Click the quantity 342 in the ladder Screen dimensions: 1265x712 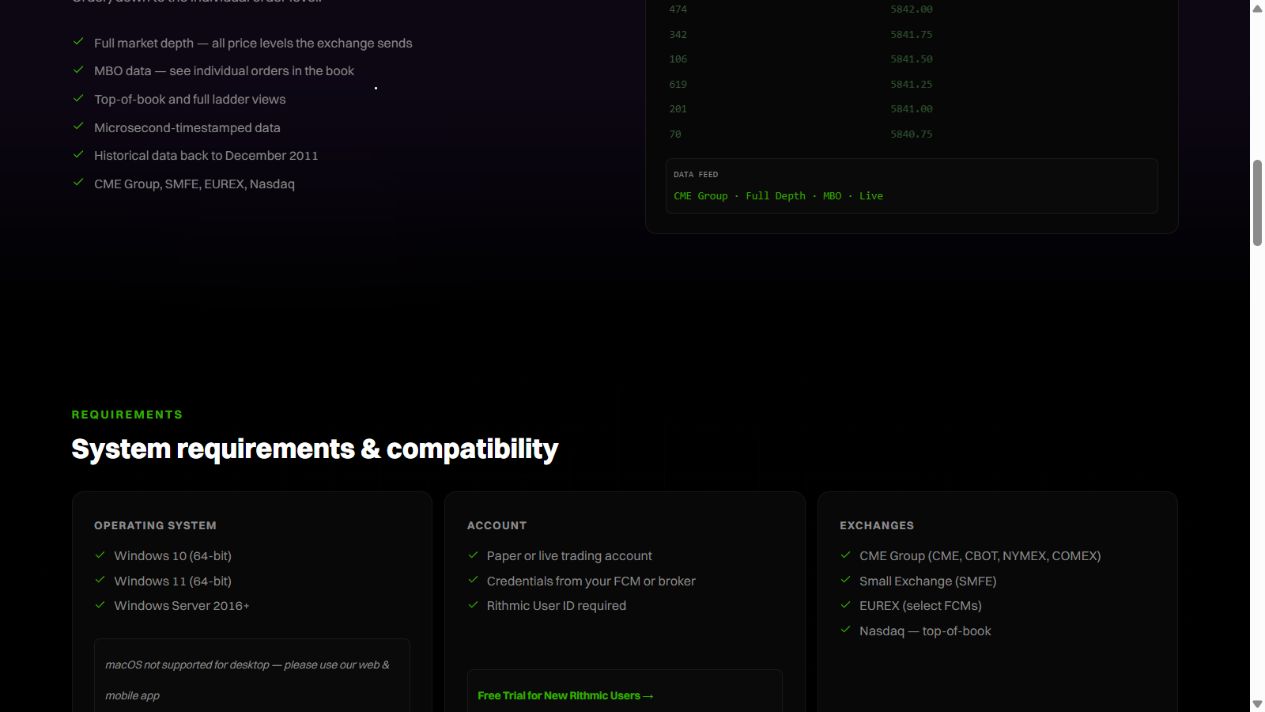(678, 34)
